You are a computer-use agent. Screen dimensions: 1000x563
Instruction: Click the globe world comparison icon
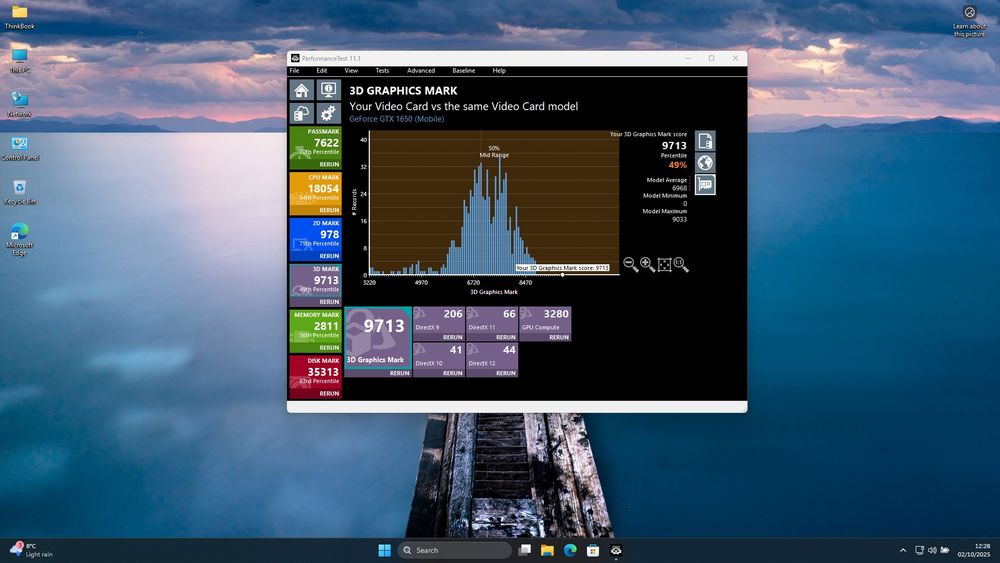pos(705,163)
